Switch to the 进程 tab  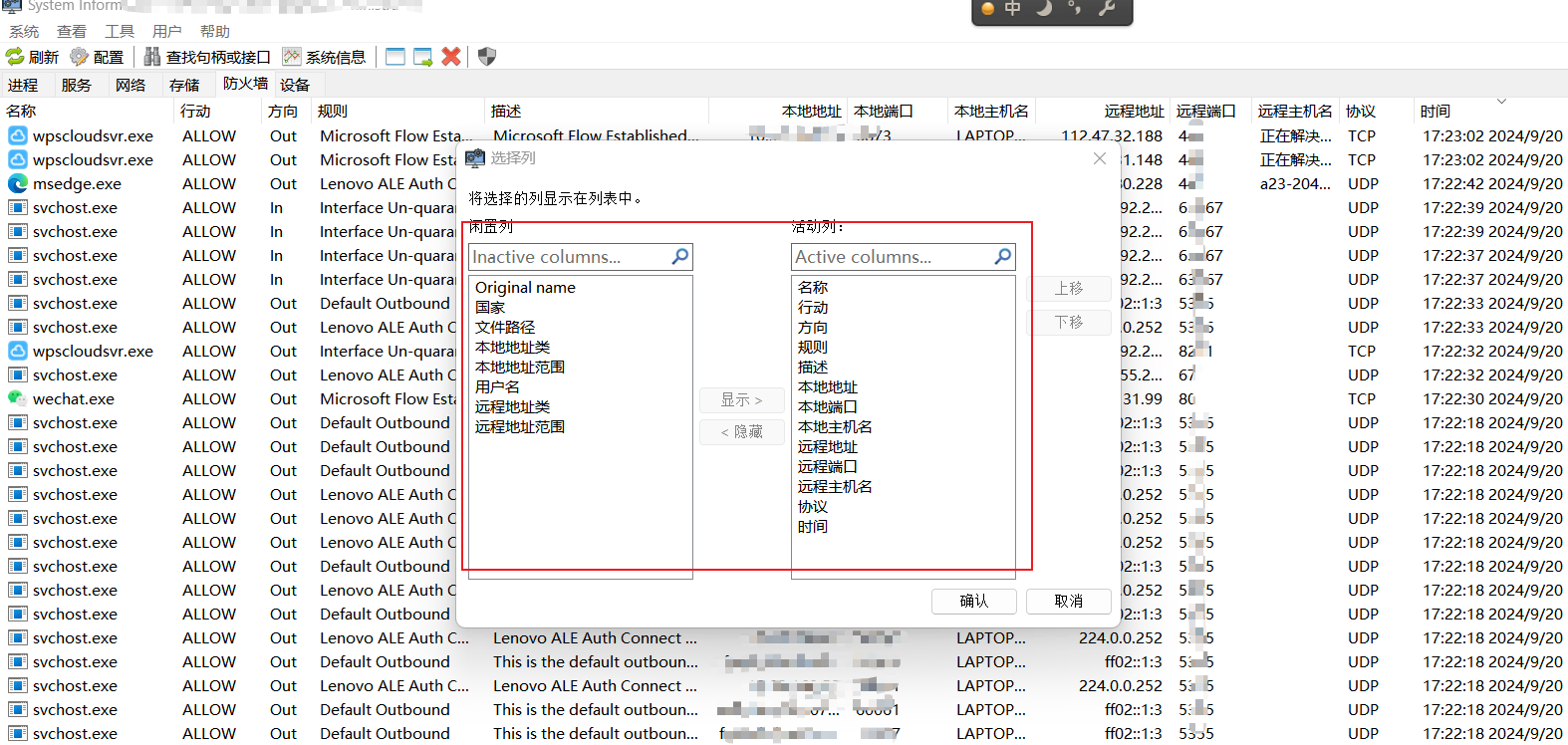pos(23,85)
